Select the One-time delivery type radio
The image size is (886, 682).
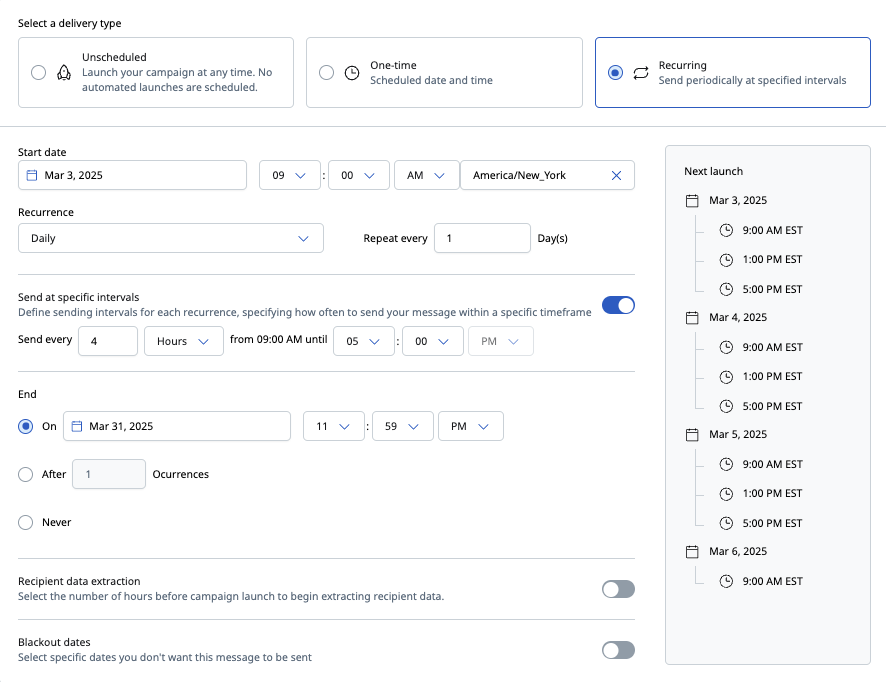coord(327,72)
